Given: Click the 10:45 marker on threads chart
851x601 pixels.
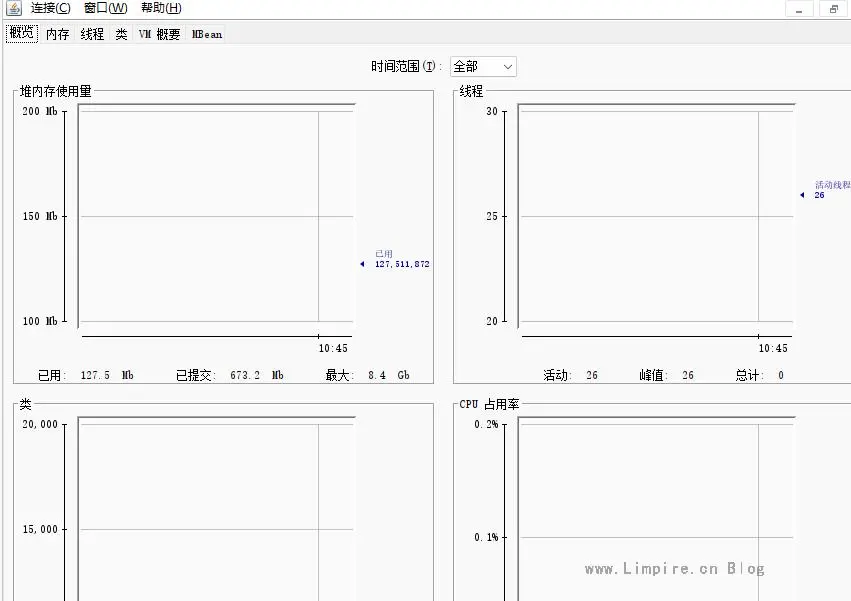Looking at the screenshot, I should click(x=772, y=348).
